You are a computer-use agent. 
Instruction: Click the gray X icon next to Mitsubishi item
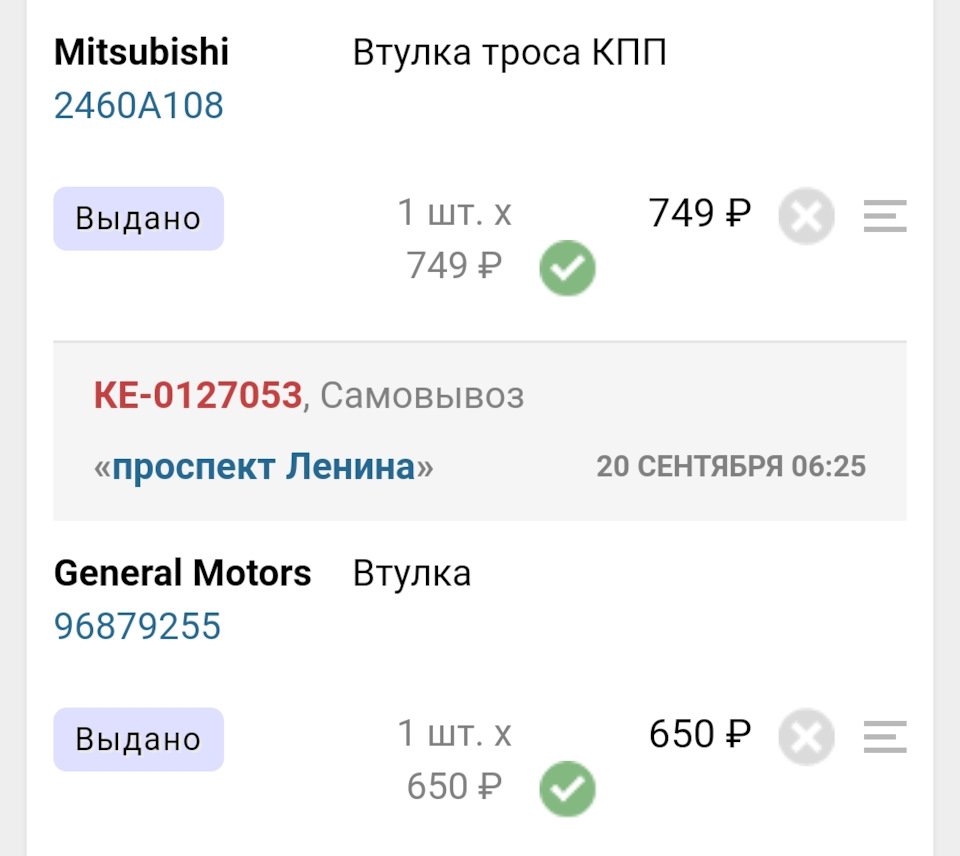(x=806, y=216)
